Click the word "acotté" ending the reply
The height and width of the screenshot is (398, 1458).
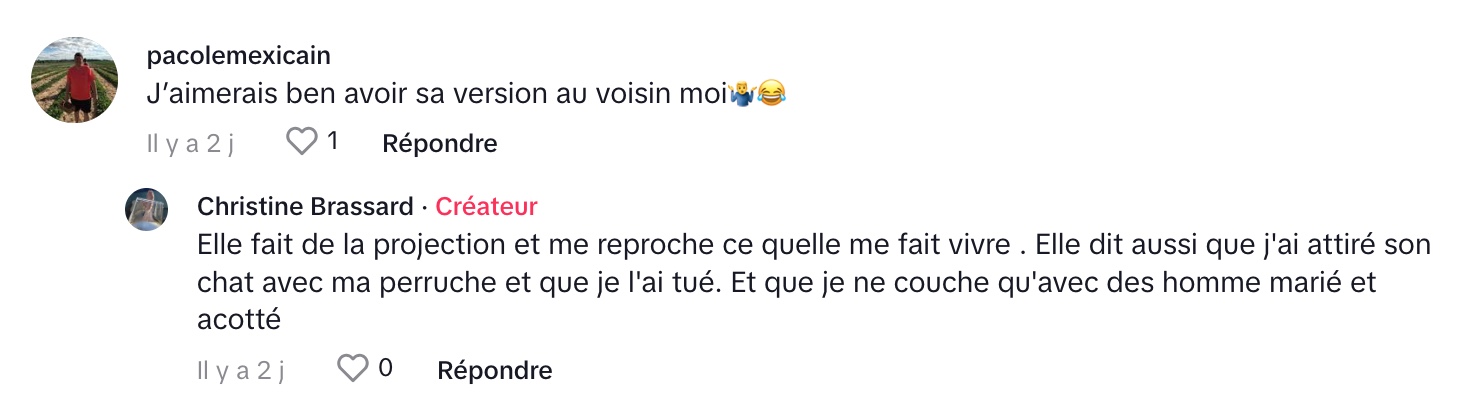[239, 320]
